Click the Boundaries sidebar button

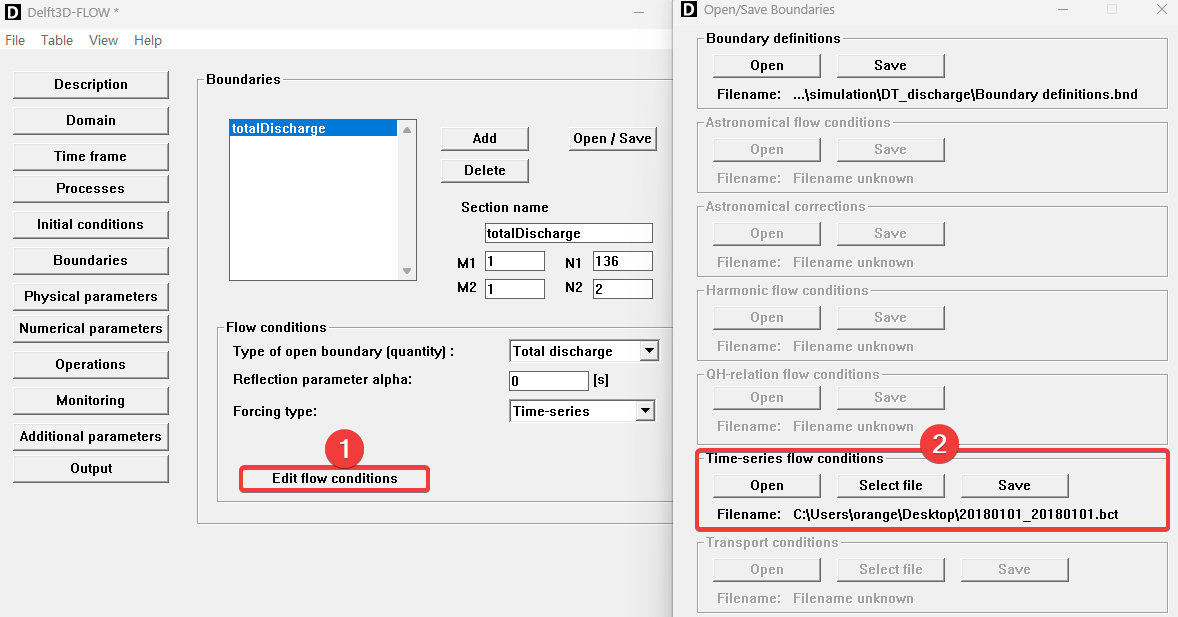pyautogui.click(x=91, y=261)
